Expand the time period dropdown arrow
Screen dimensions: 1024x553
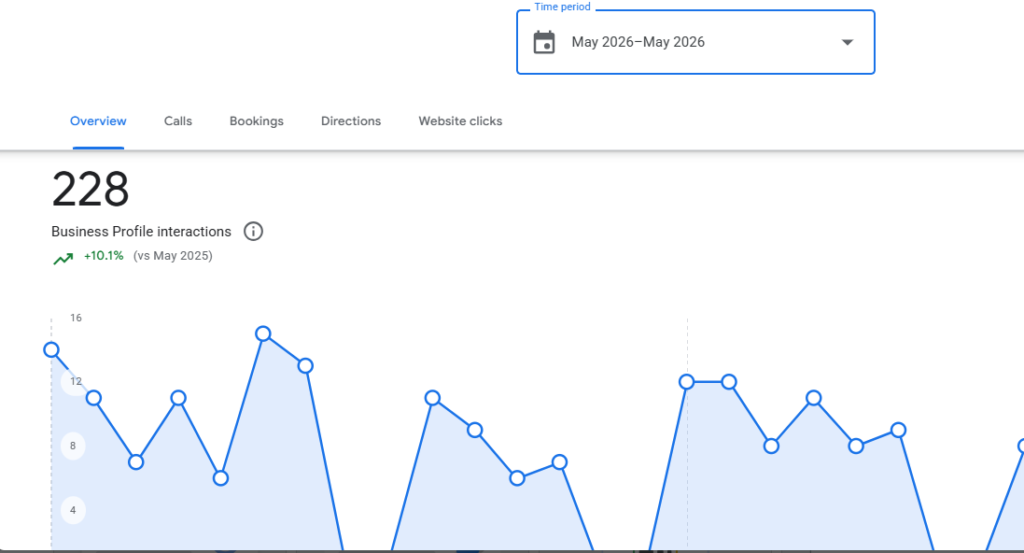(847, 42)
